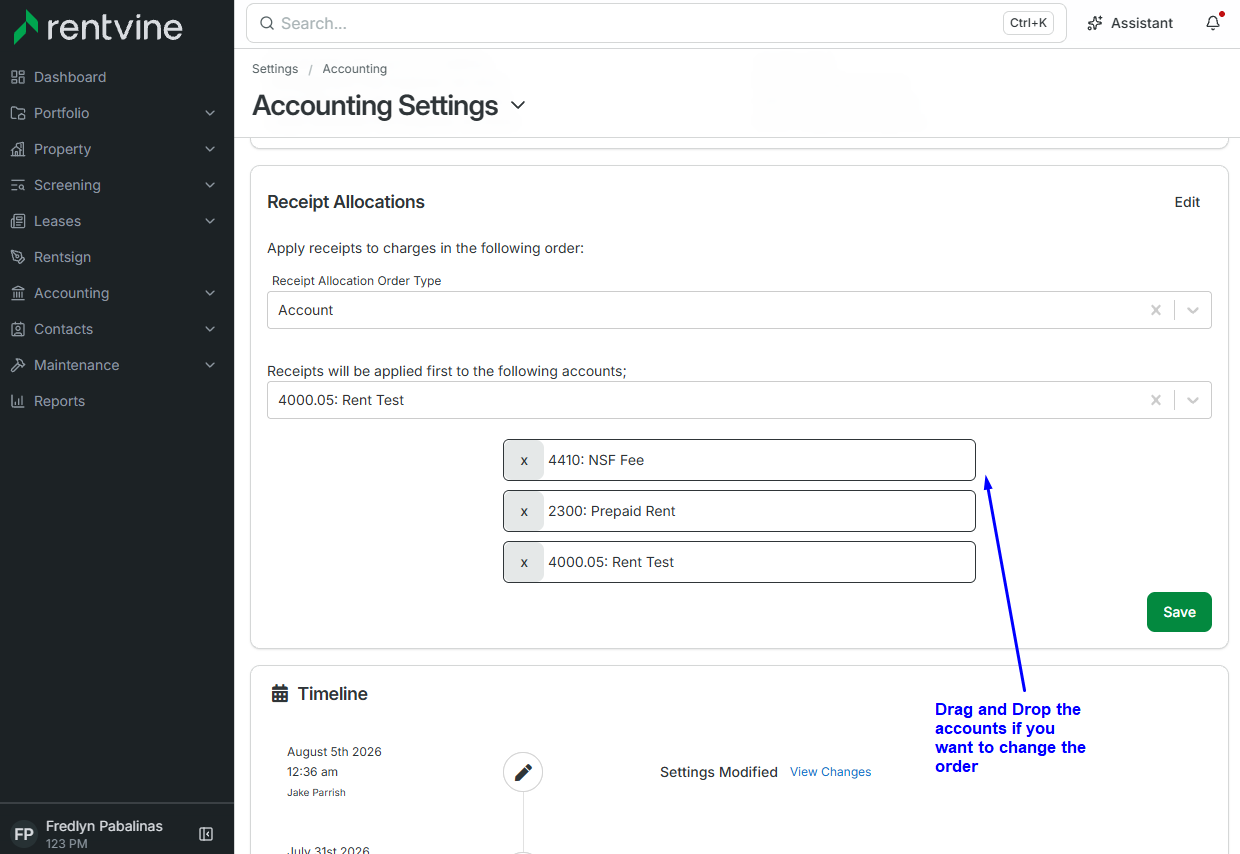Expand the Screening menu chevron
Screen dimensions: 1240x854
210,185
